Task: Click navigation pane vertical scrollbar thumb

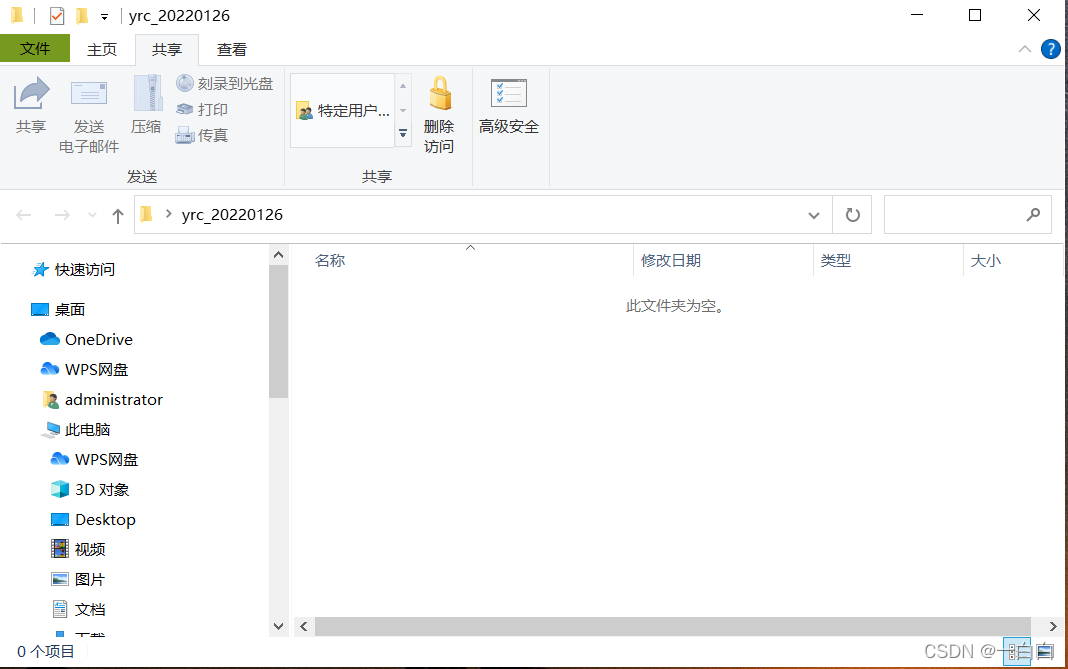Action: point(278,331)
